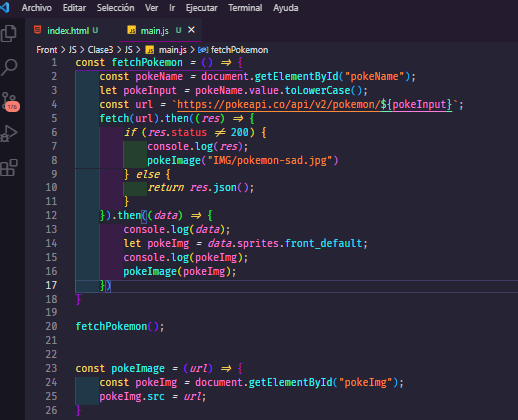Open the Extensions view icon
This screenshot has height=420, width=518.
[9, 167]
